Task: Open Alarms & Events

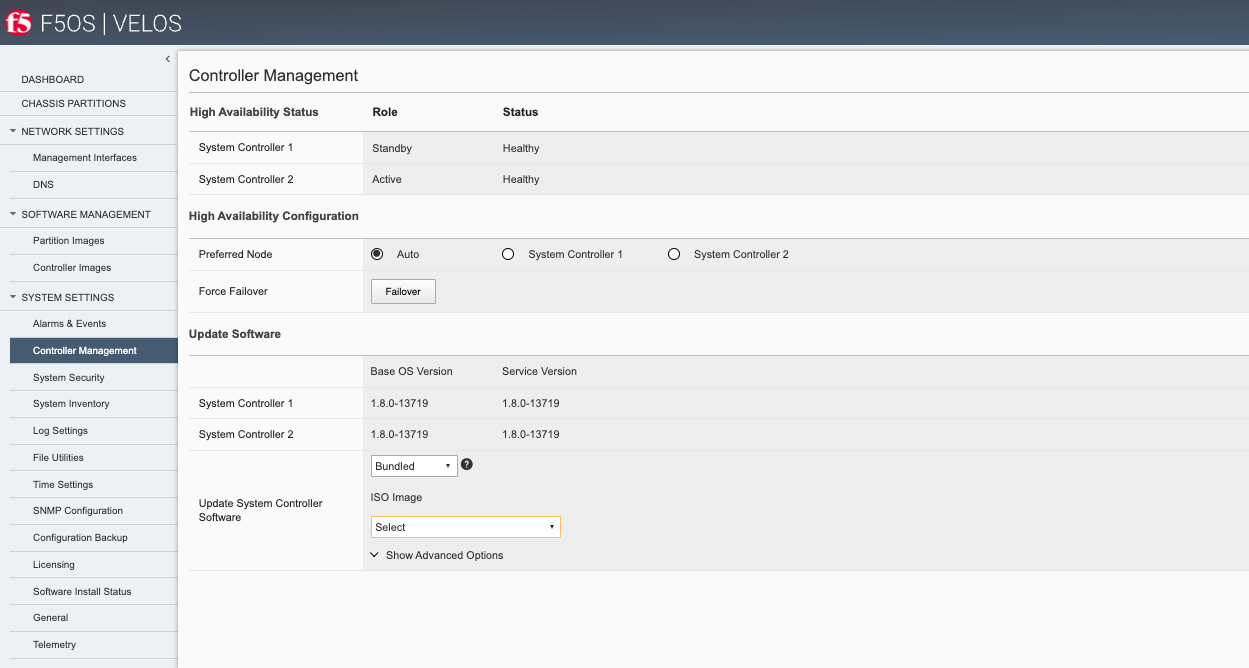Action: (69, 323)
